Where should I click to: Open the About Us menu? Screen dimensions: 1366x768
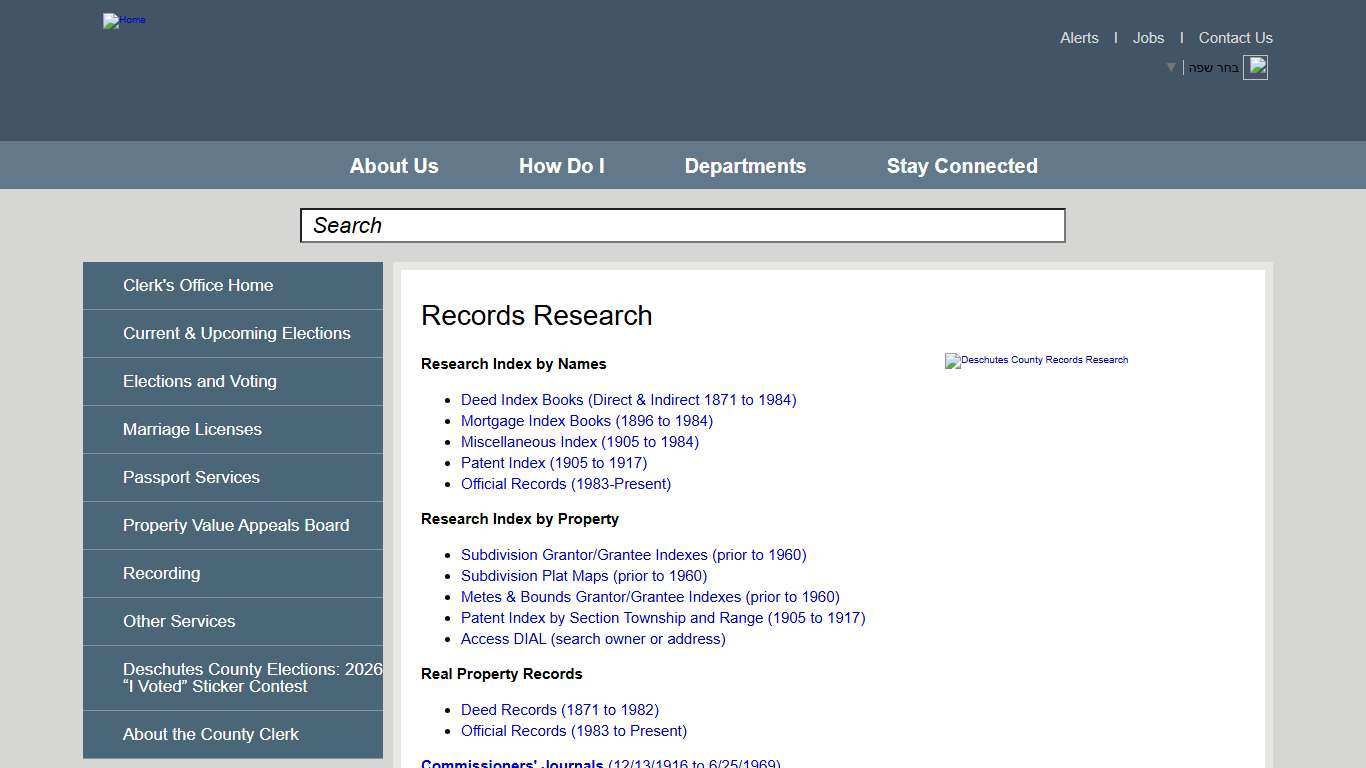[393, 165]
